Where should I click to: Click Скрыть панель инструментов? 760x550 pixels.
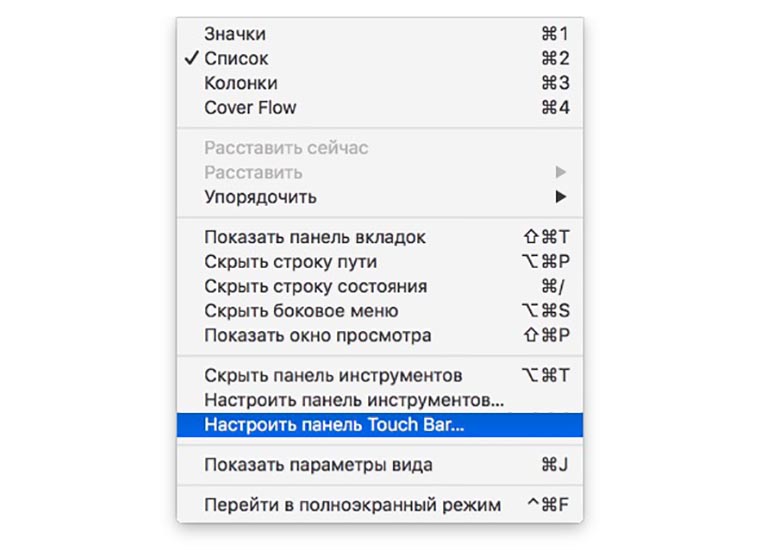pyautogui.click(x=333, y=376)
